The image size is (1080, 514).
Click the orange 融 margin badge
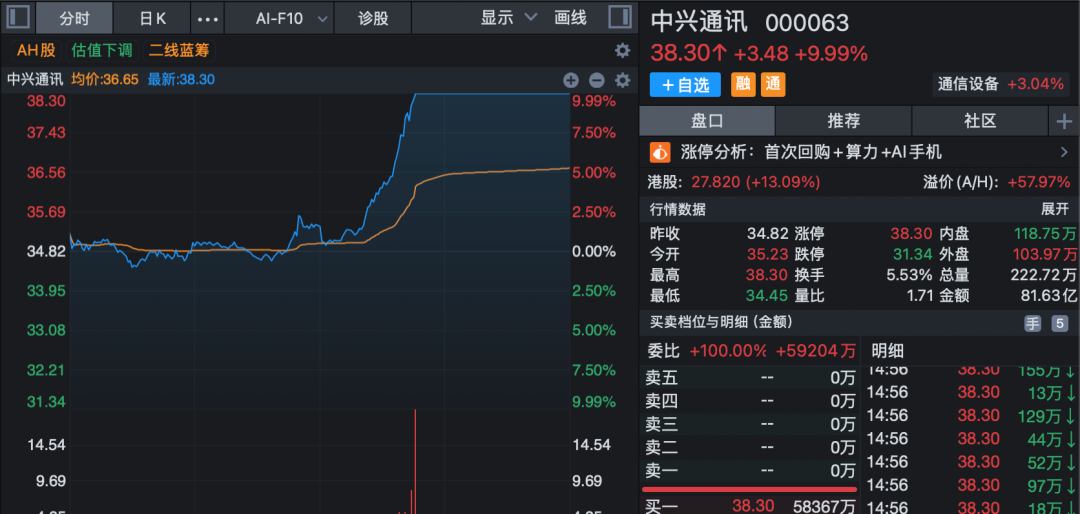coord(742,85)
